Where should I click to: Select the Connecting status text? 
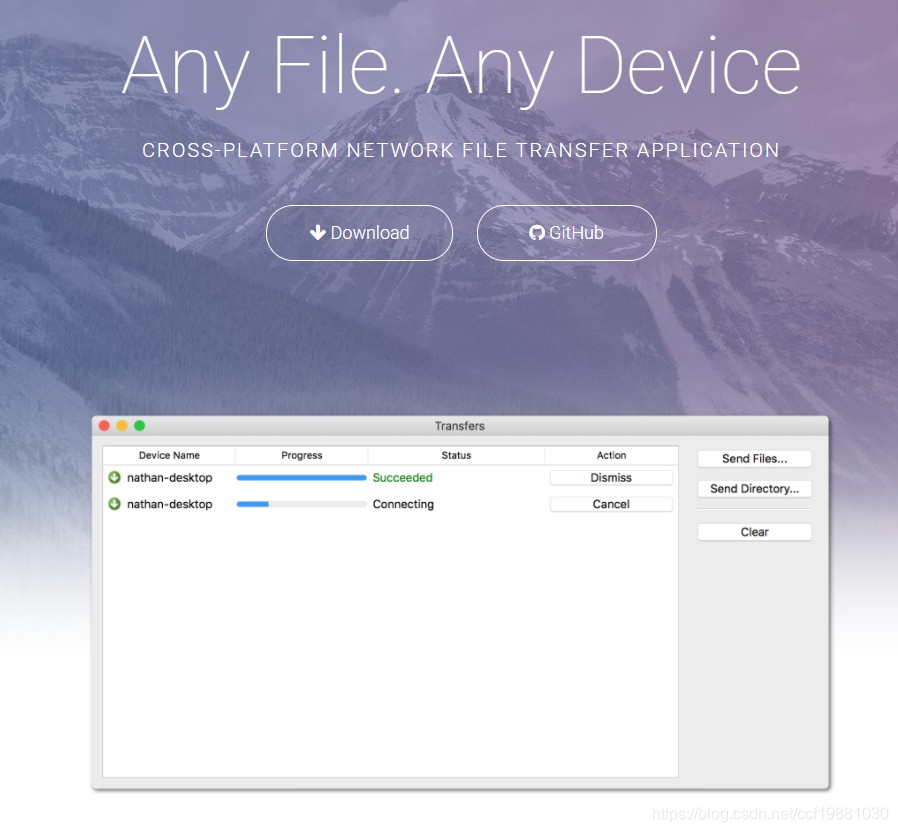point(403,504)
